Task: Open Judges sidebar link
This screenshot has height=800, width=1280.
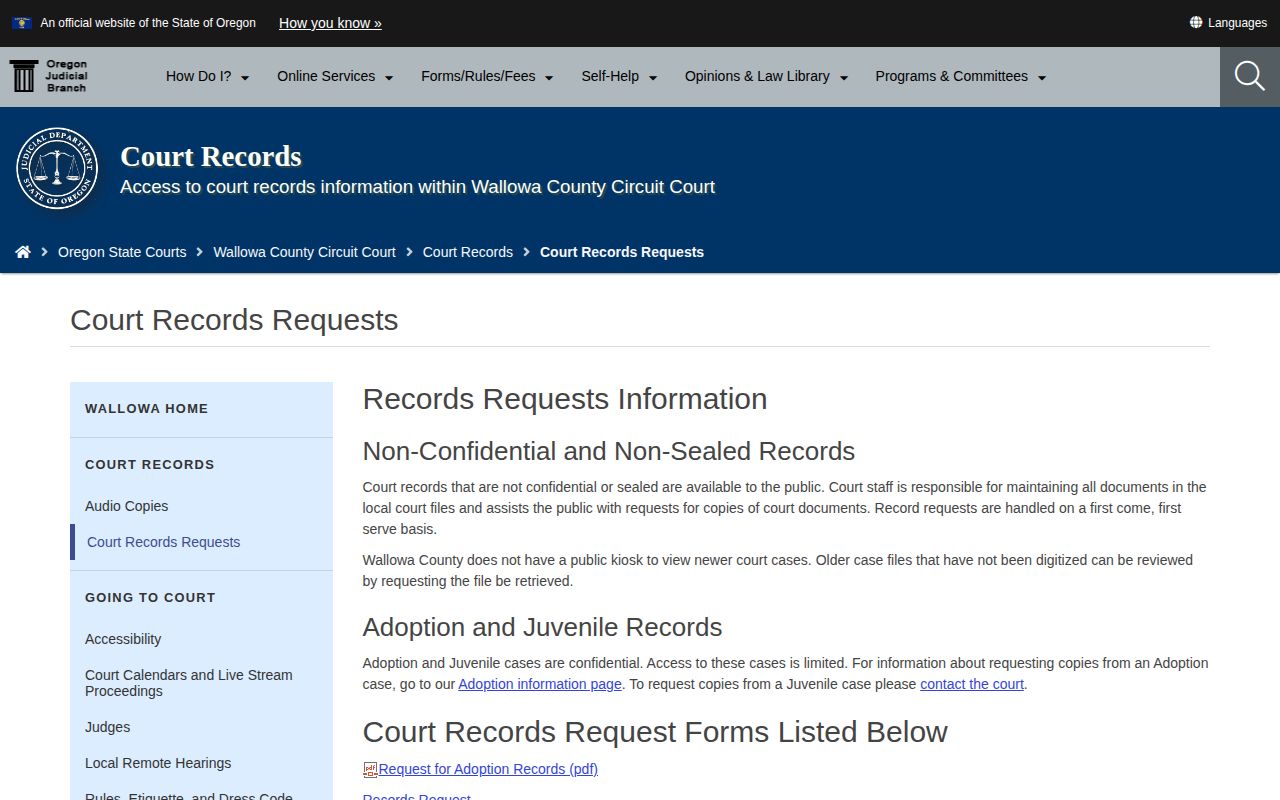Action: [x=107, y=727]
